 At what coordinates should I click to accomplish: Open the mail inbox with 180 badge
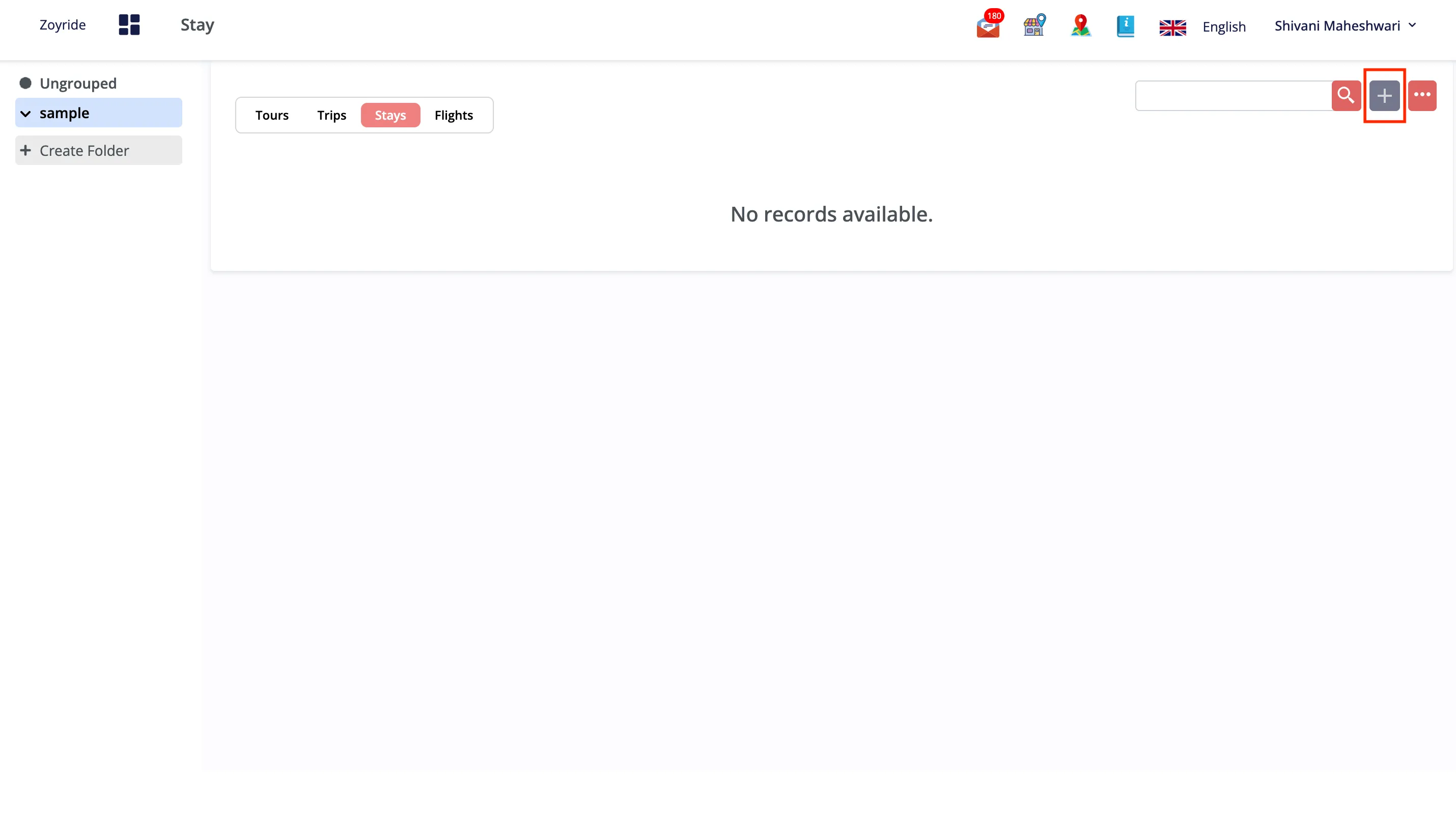(989, 25)
